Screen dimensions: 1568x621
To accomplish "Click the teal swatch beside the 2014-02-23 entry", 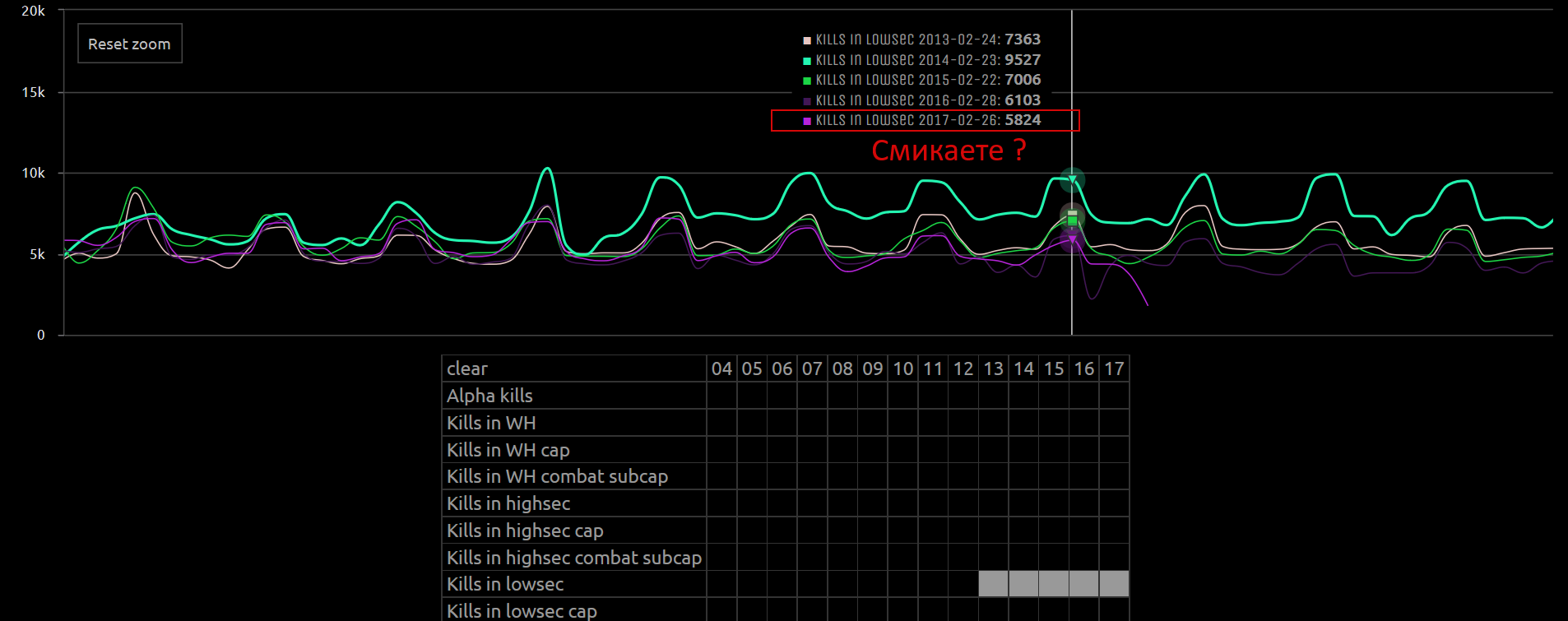I will [807, 61].
